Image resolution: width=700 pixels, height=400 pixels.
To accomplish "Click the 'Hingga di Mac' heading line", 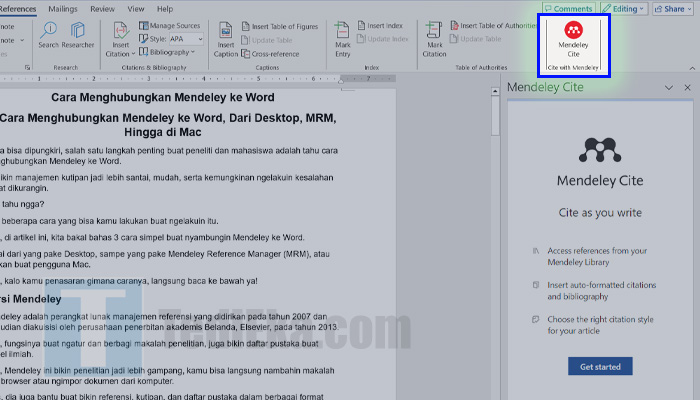I will pyautogui.click(x=162, y=132).
